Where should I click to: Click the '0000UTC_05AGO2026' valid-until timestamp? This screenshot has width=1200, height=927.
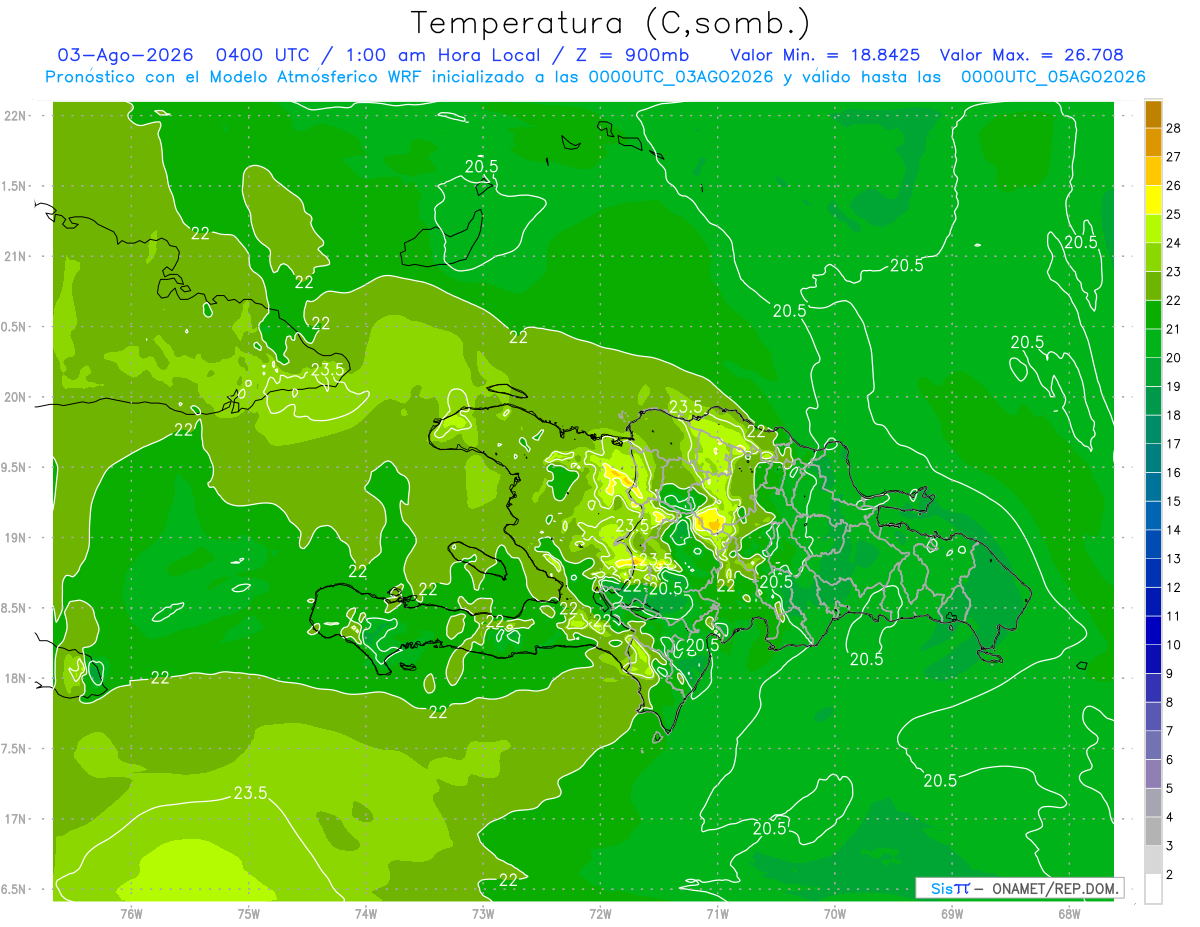tap(1053, 77)
